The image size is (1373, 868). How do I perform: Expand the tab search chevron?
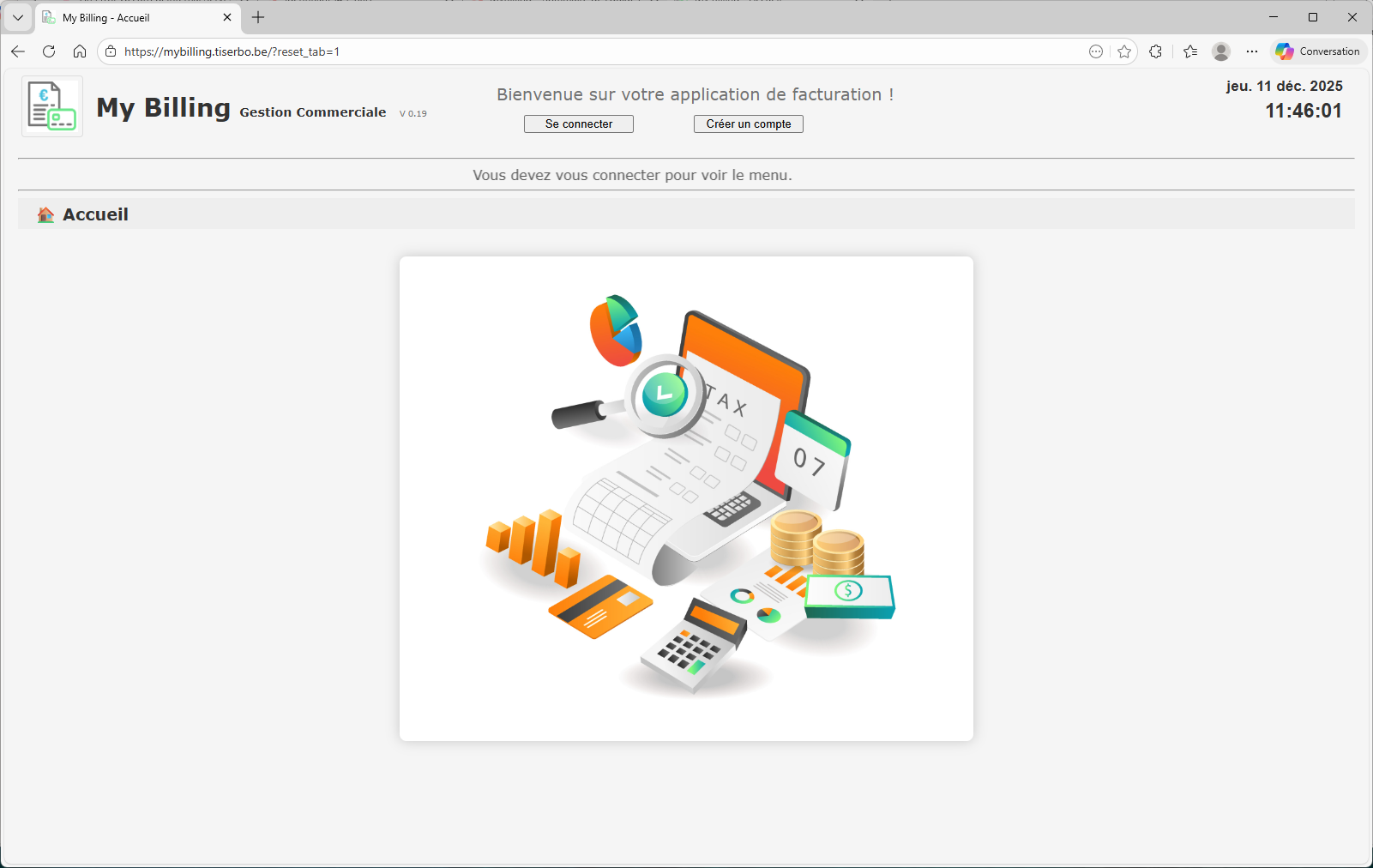(x=17, y=17)
